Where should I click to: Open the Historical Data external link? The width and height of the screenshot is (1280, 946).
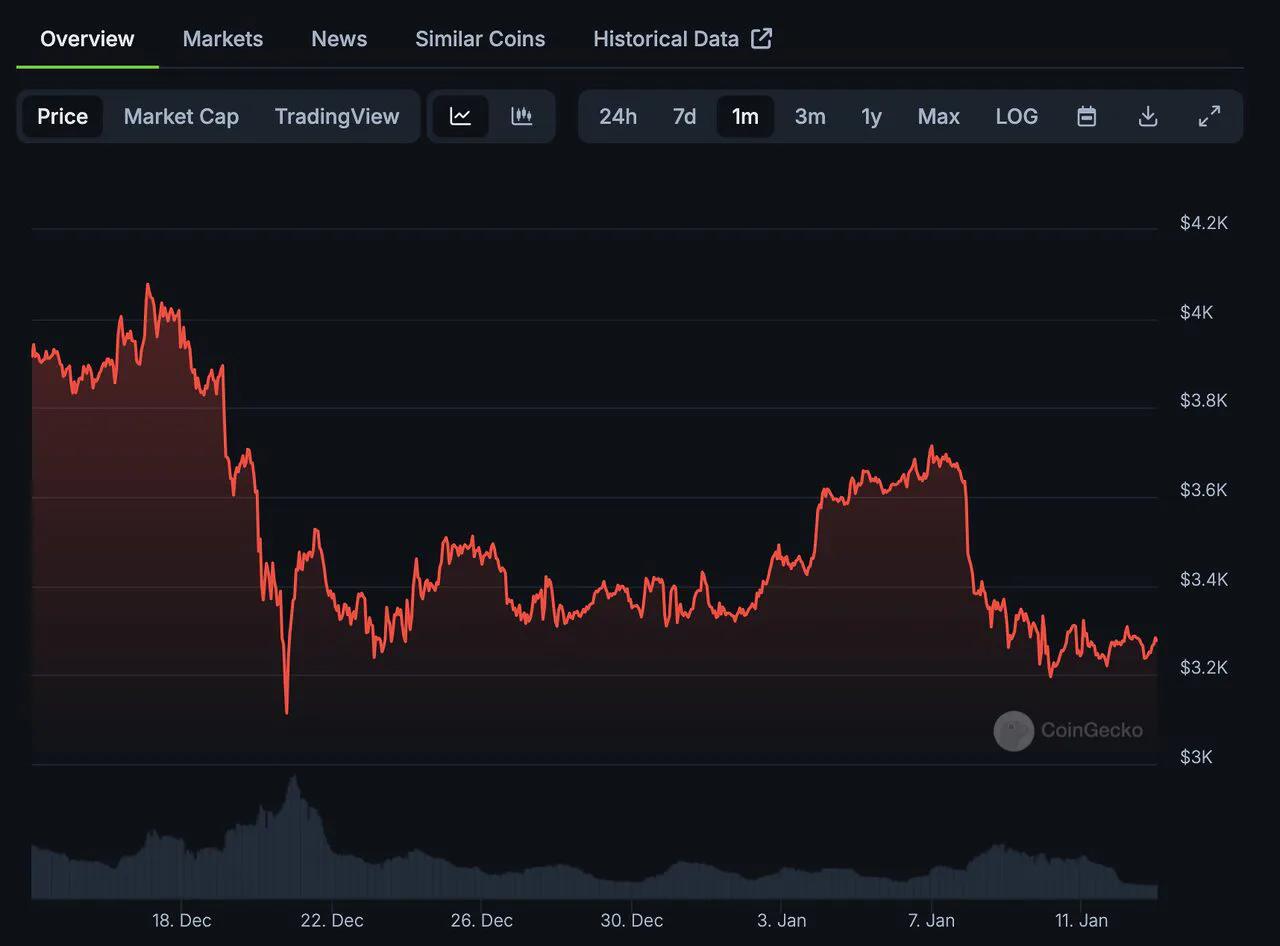click(682, 39)
